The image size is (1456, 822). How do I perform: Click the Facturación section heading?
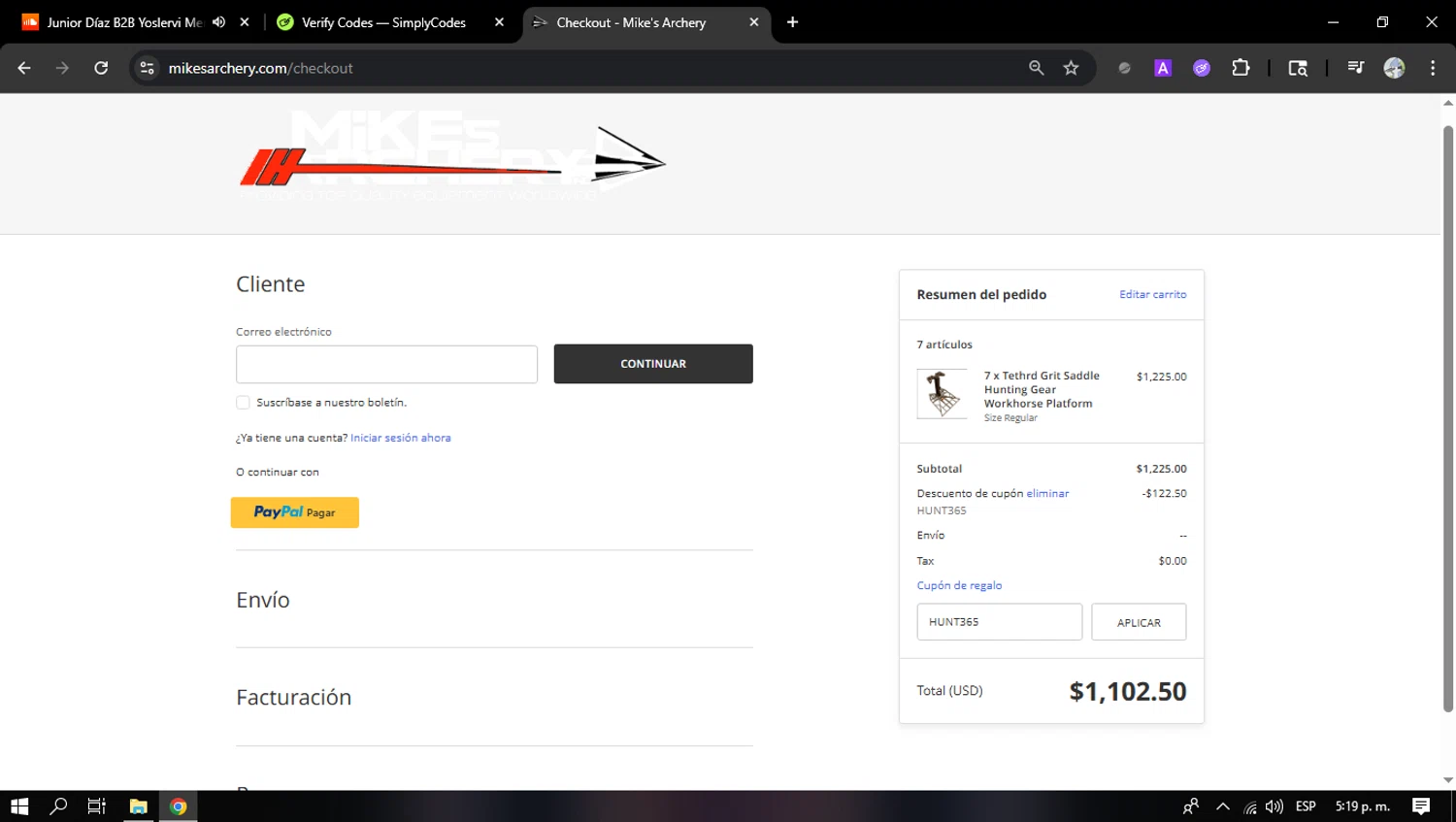(x=294, y=697)
